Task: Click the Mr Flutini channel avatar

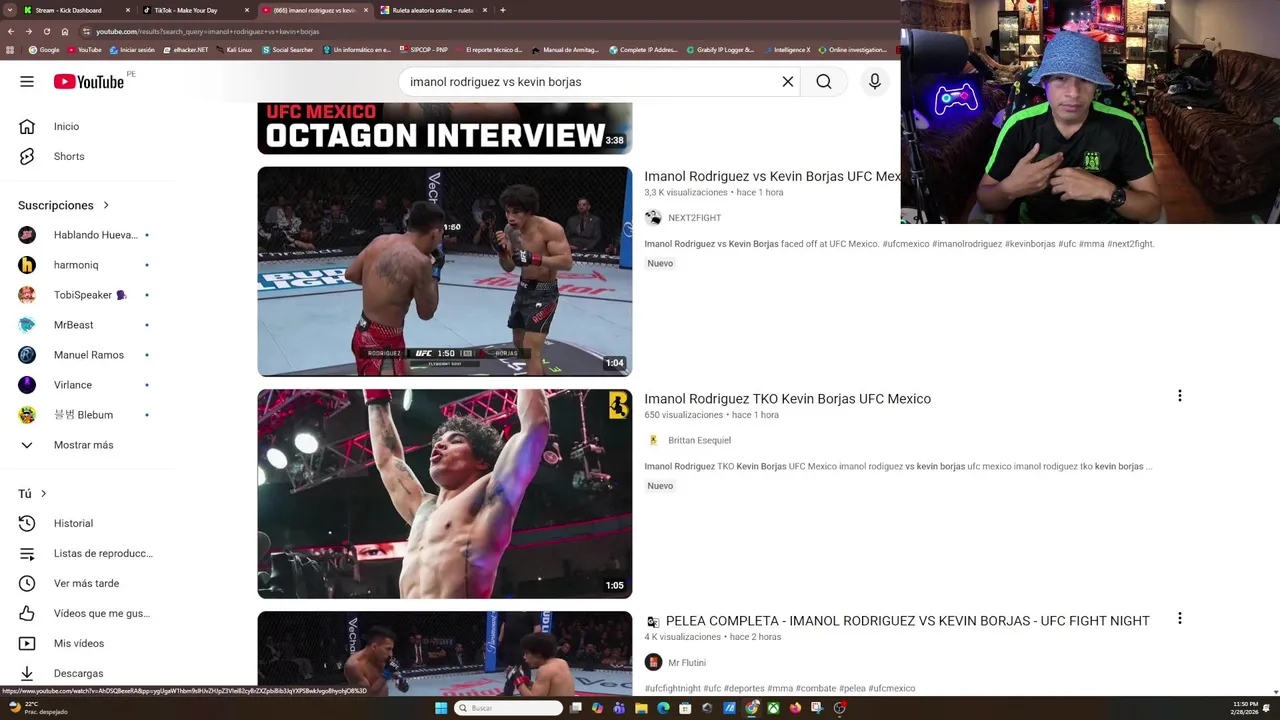Action: (x=653, y=662)
